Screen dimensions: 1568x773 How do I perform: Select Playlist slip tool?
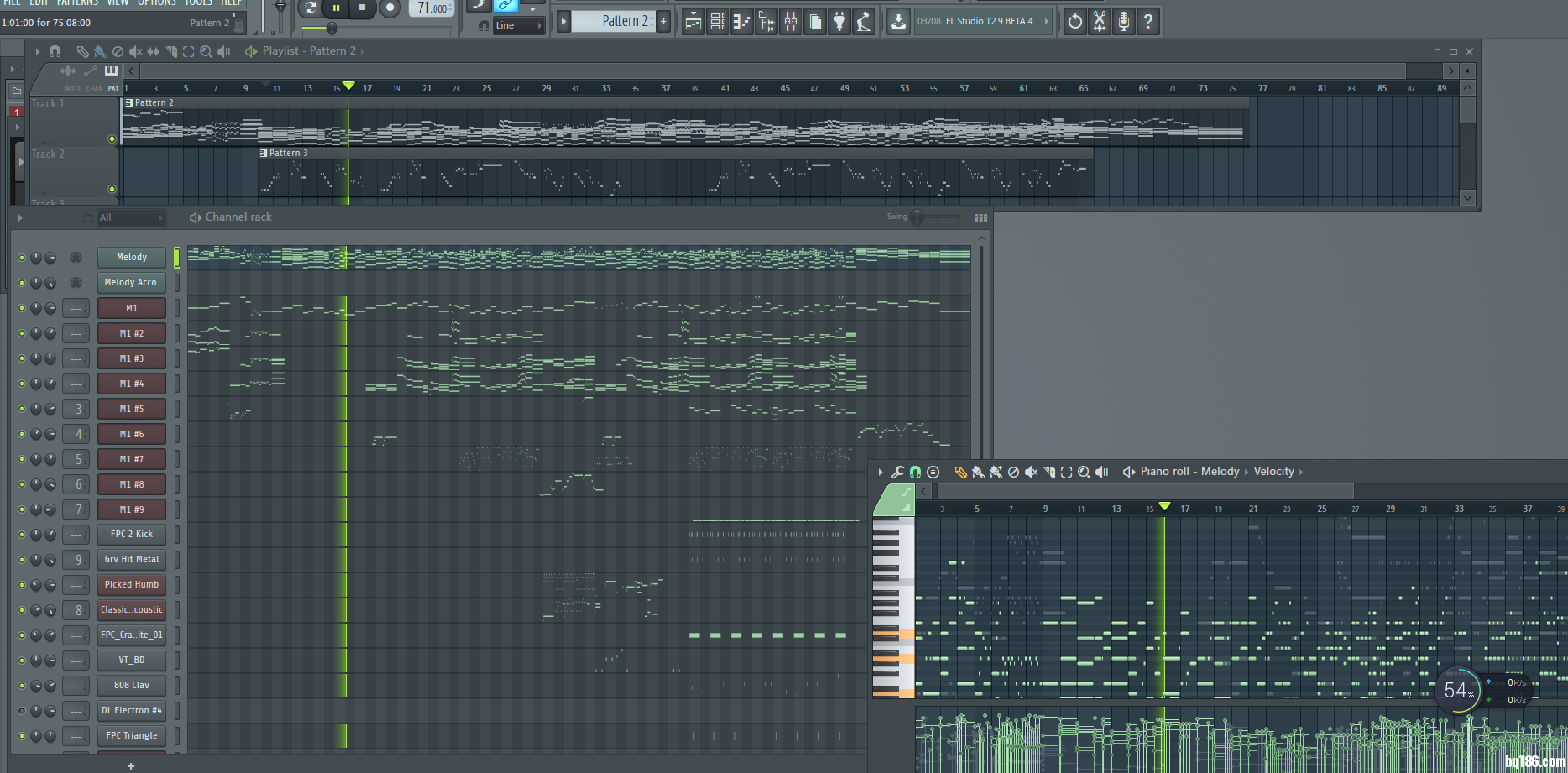(x=153, y=51)
